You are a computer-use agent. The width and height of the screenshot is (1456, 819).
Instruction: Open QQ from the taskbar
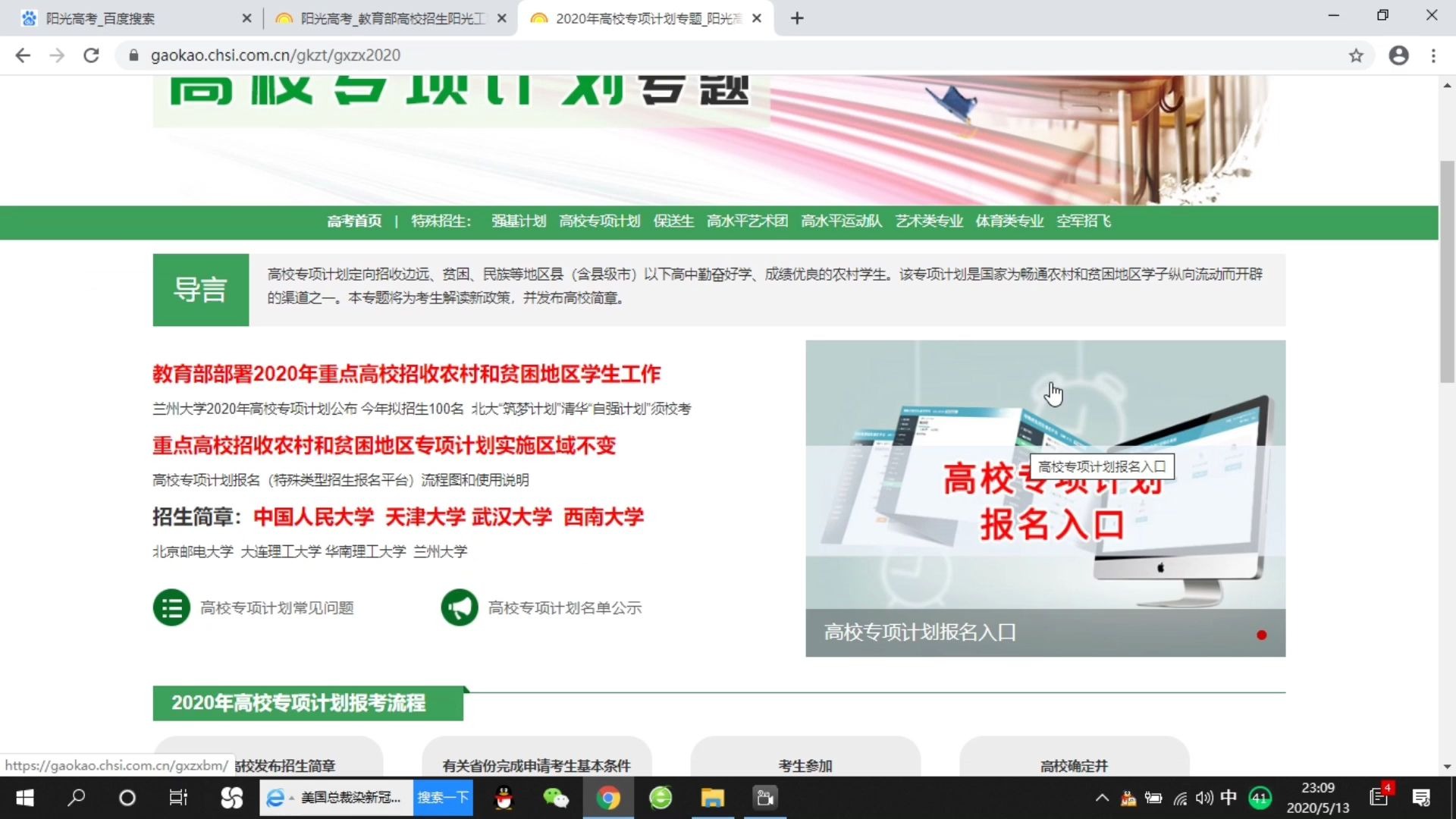[505, 798]
